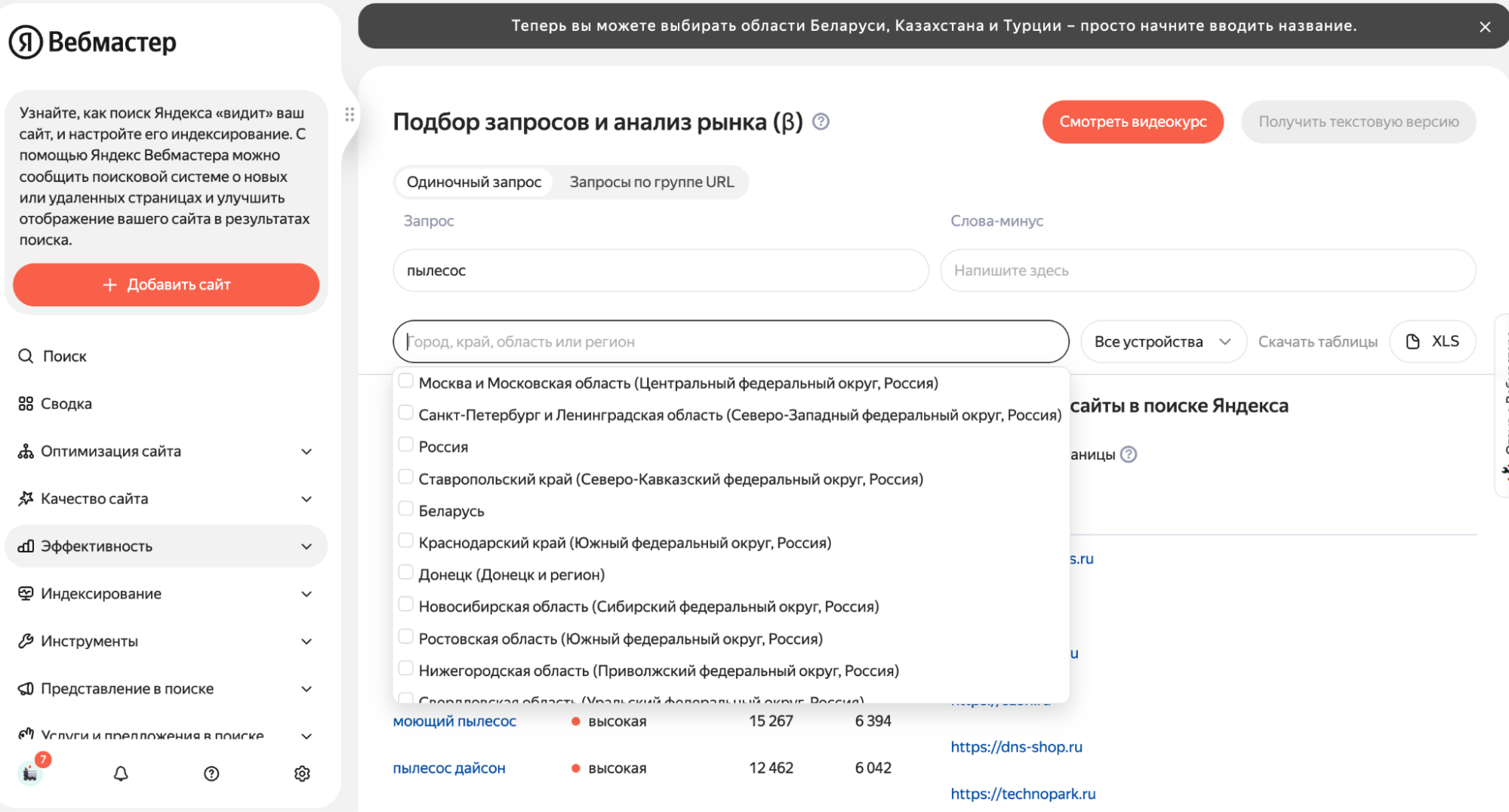
Task: Switch to Запросы по группе URL tab
Action: 651,182
